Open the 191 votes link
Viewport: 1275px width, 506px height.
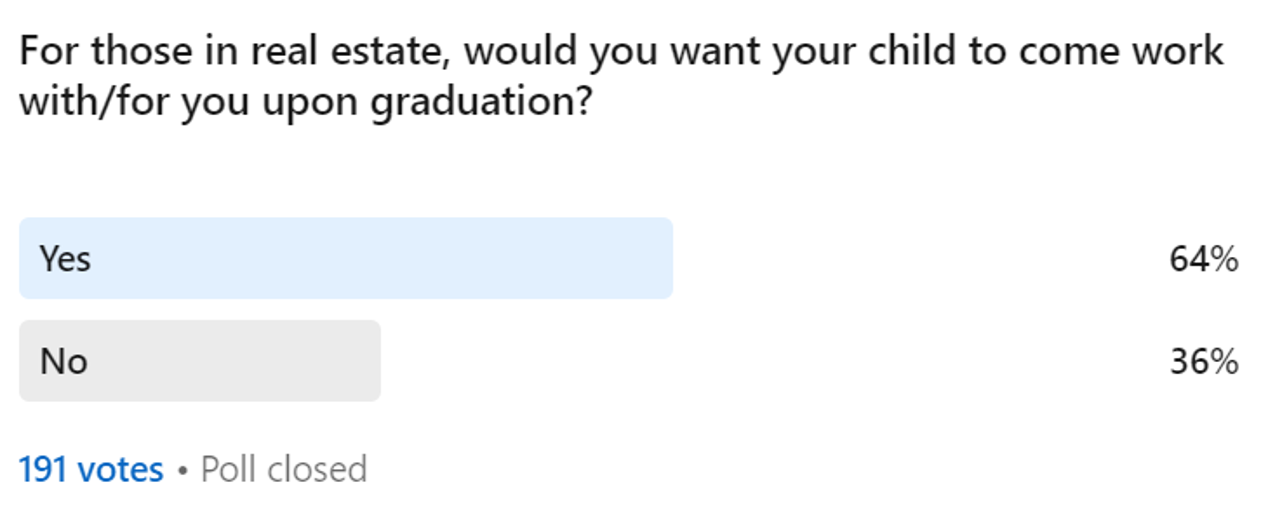(91, 469)
